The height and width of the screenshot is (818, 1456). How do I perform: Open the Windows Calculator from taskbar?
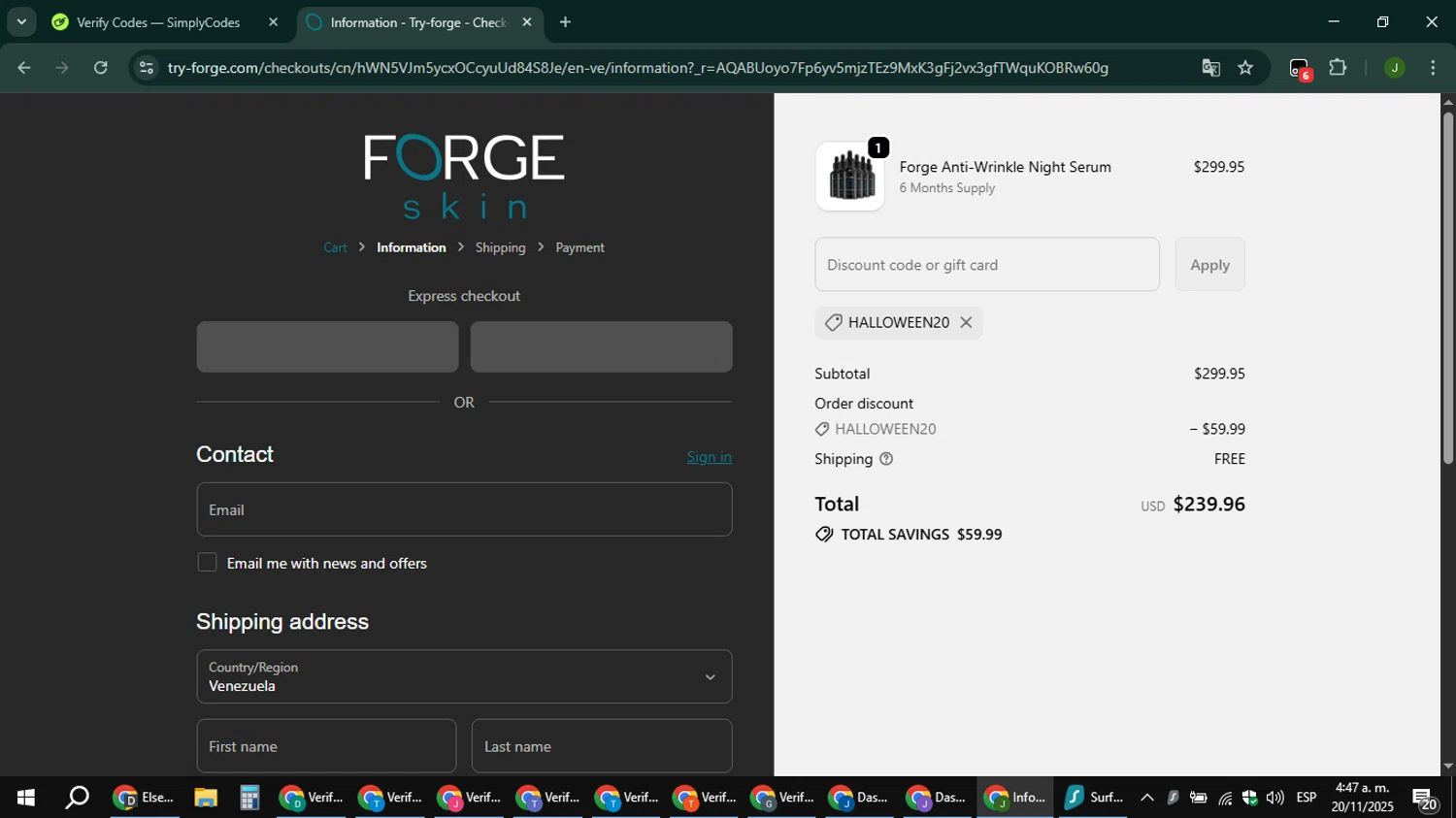tap(249, 798)
